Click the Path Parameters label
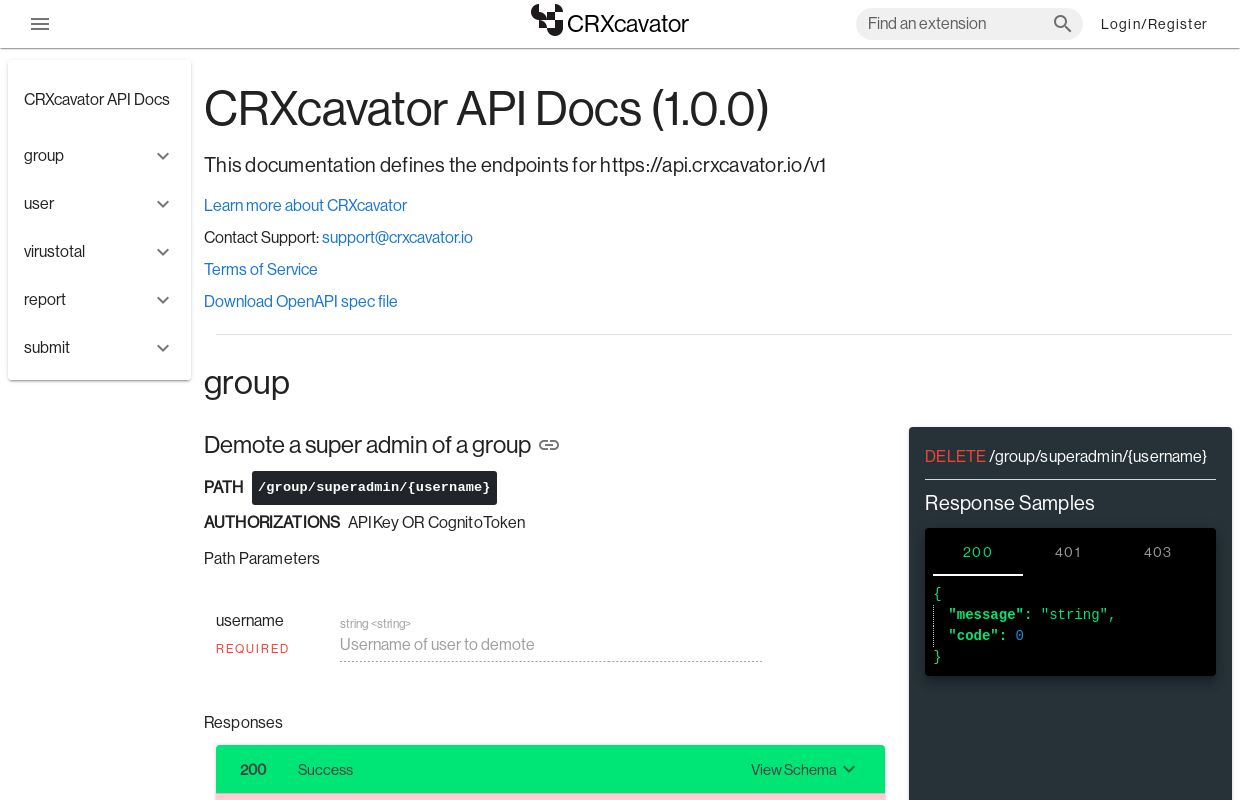This screenshot has height=800, width=1240. point(262,558)
